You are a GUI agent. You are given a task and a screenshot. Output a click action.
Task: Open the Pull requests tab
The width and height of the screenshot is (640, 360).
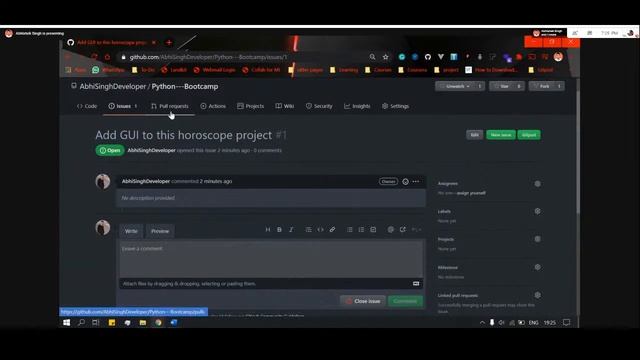point(170,106)
